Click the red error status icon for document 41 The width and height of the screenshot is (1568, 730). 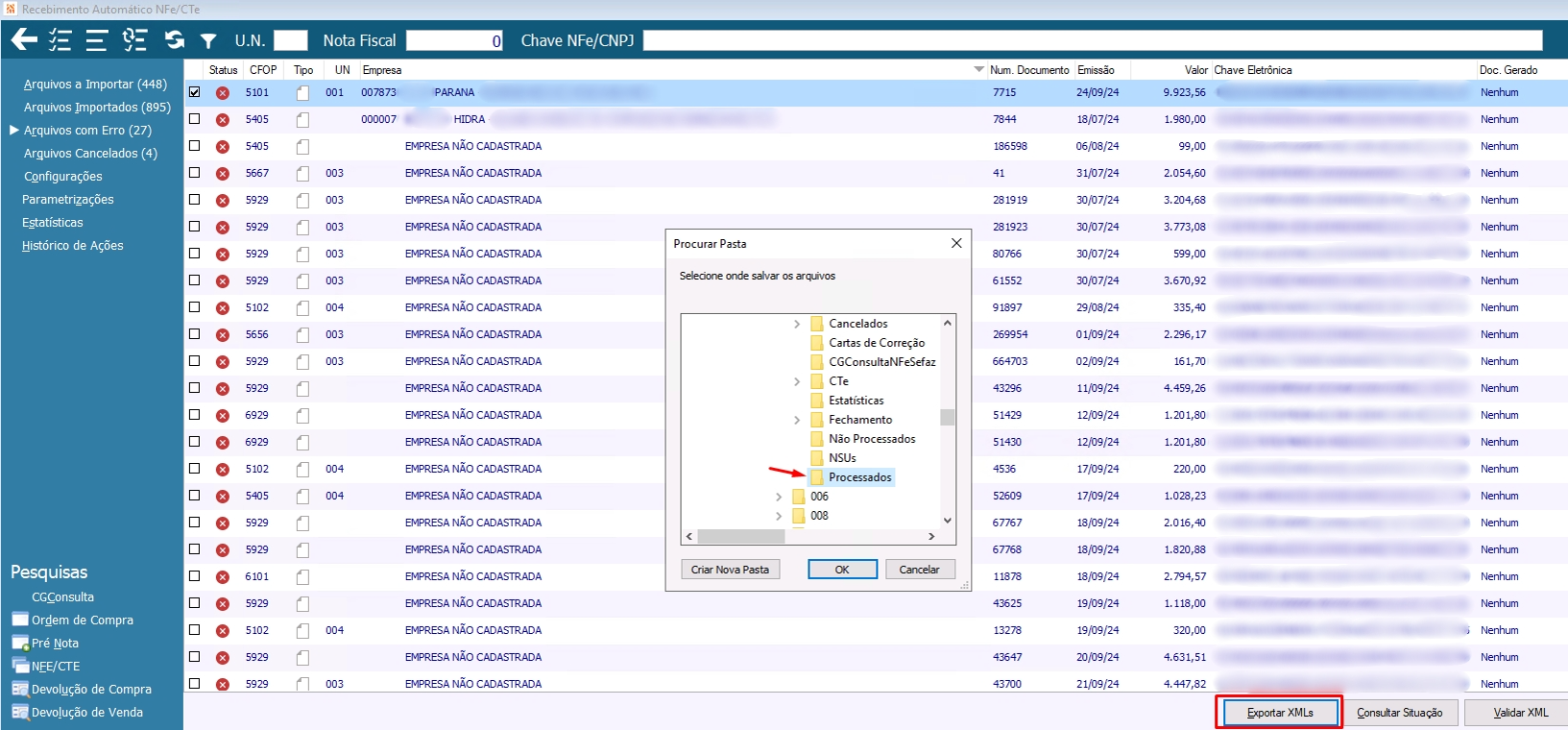[x=223, y=174]
